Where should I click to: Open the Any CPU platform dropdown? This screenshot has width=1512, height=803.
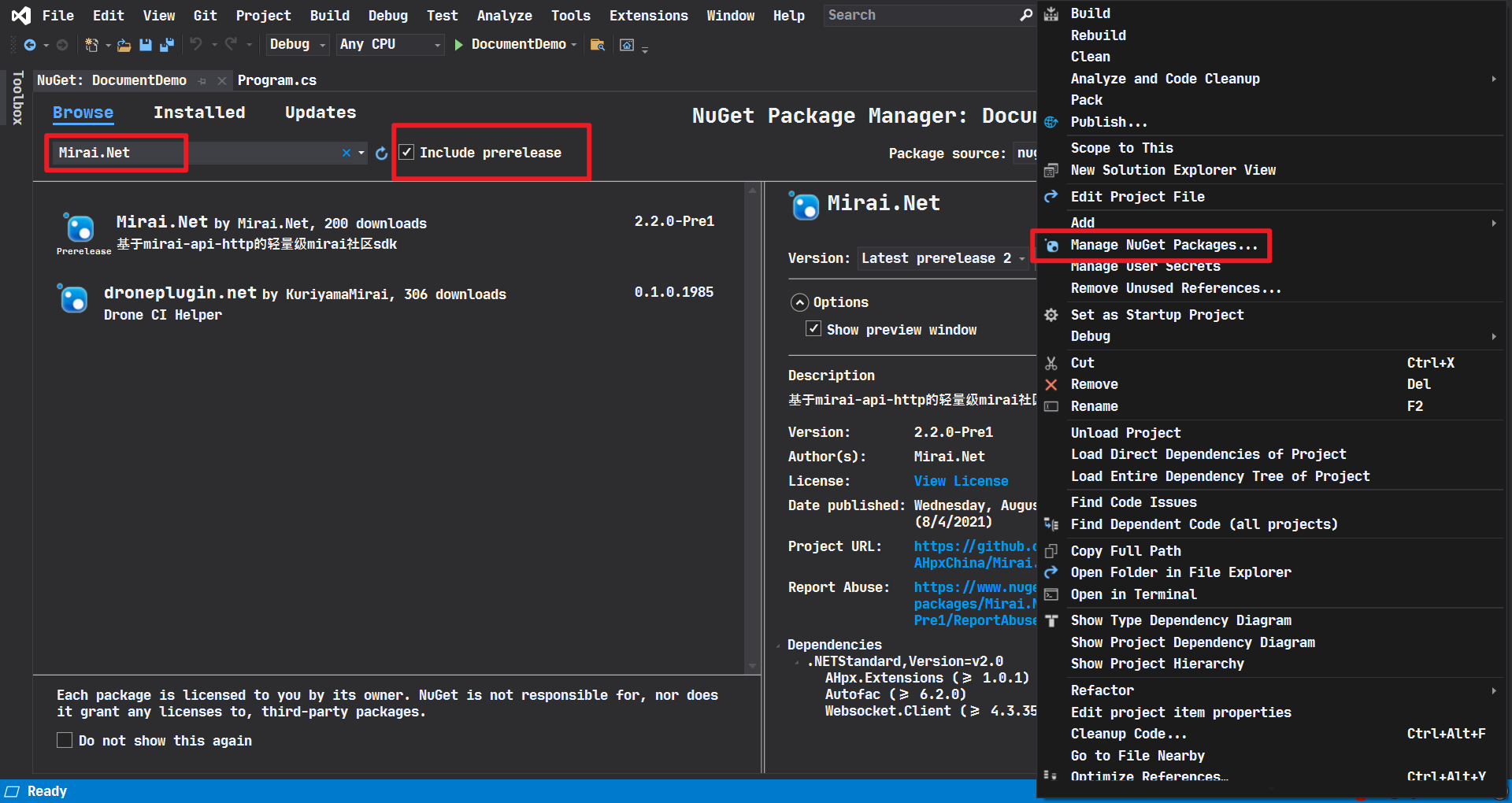click(x=390, y=45)
